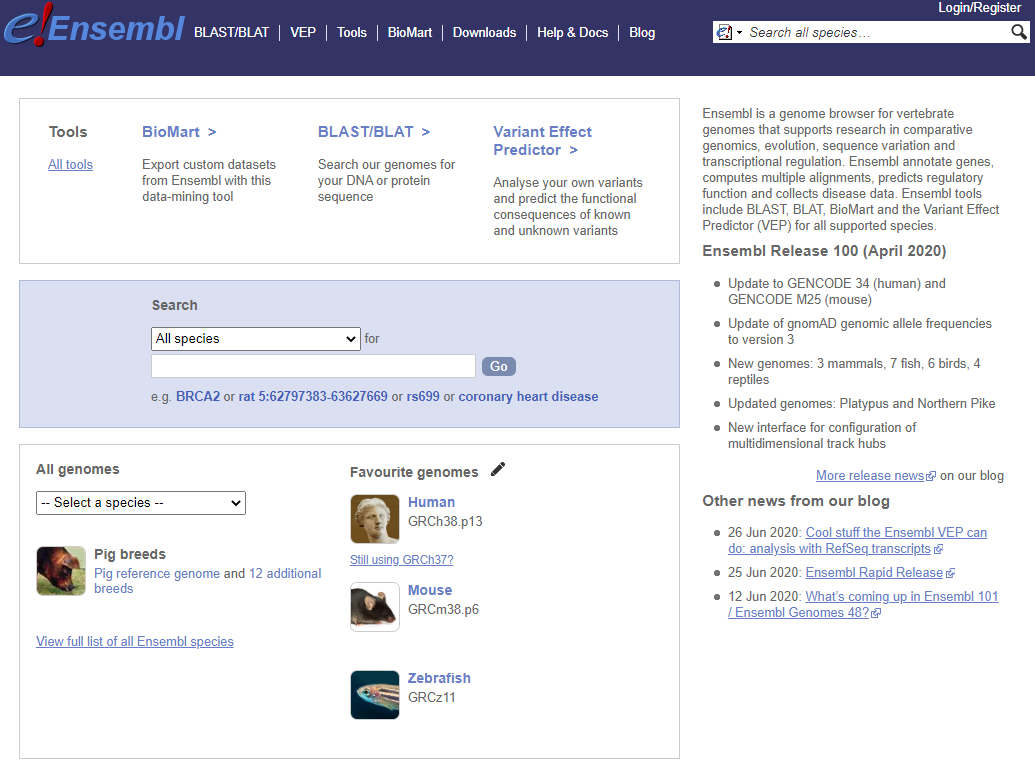Click the rs699 example link

point(422,397)
